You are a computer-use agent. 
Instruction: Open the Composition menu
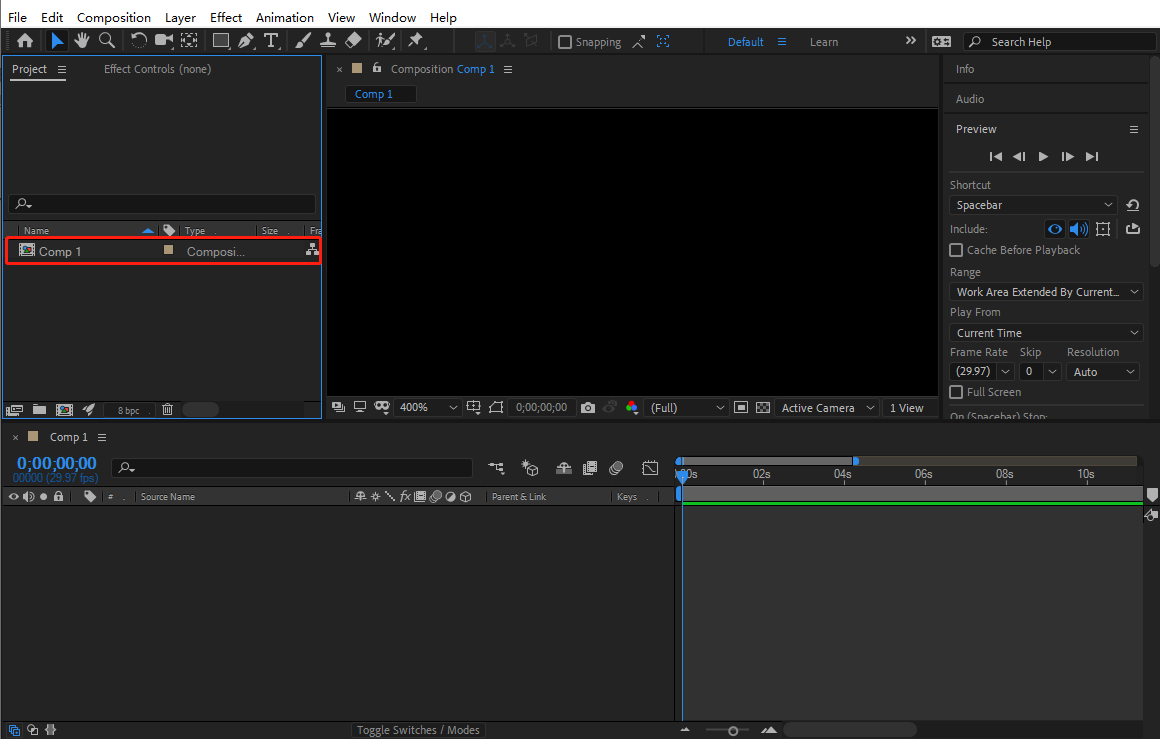[x=114, y=17]
